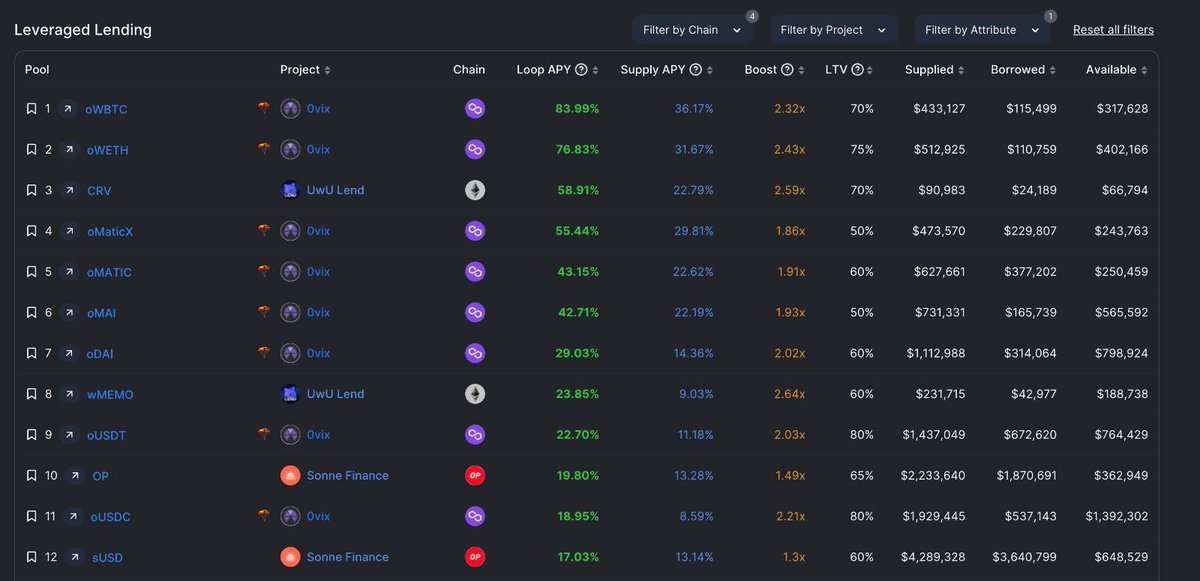This screenshot has width=1200, height=581.
Task: Sort table by Boost arrows
Action: coord(801,70)
